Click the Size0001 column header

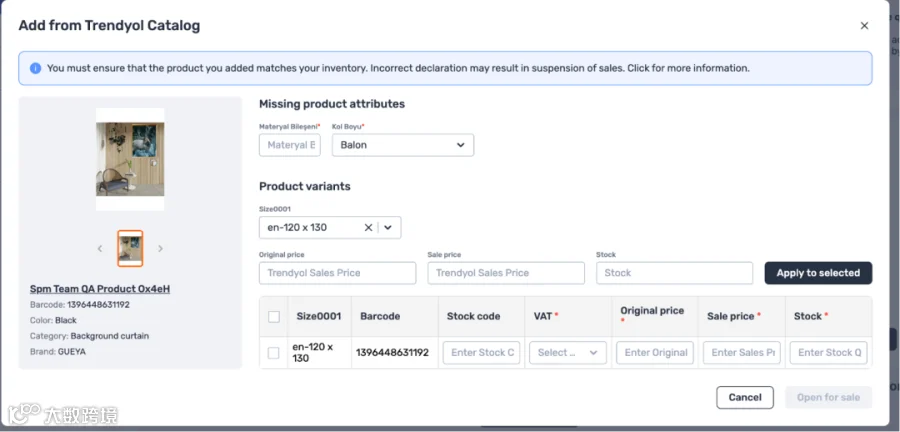click(x=319, y=316)
